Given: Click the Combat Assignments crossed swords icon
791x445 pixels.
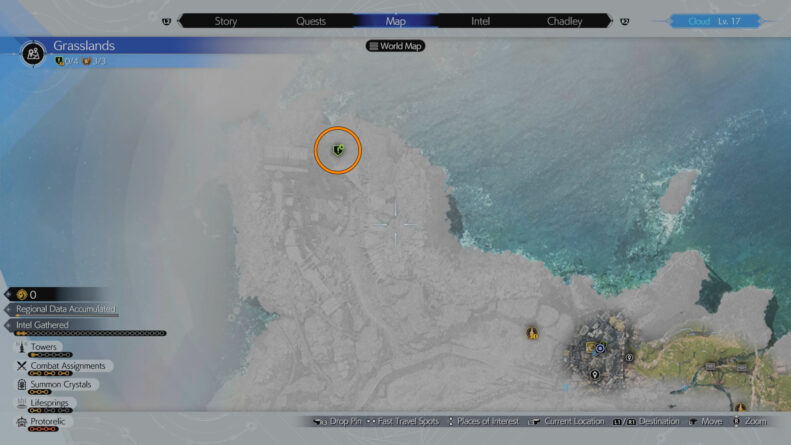Looking at the screenshot, I should pos(21,366).
